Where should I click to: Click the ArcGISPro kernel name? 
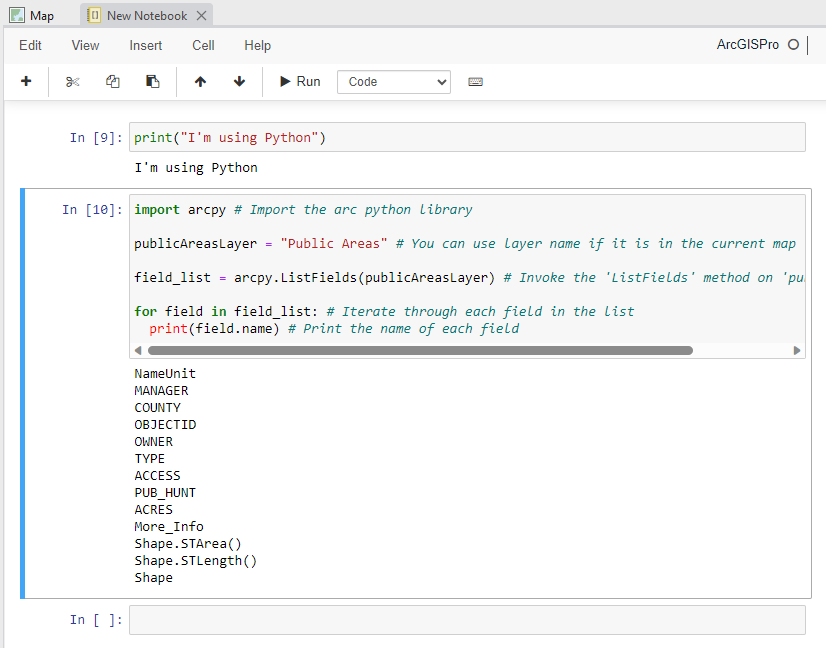coord(748,45)
